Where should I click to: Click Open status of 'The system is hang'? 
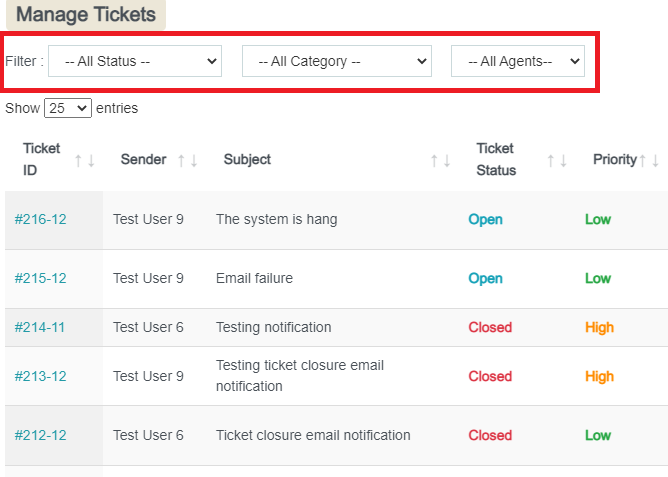pyautogui.click(x=485, y=219)
